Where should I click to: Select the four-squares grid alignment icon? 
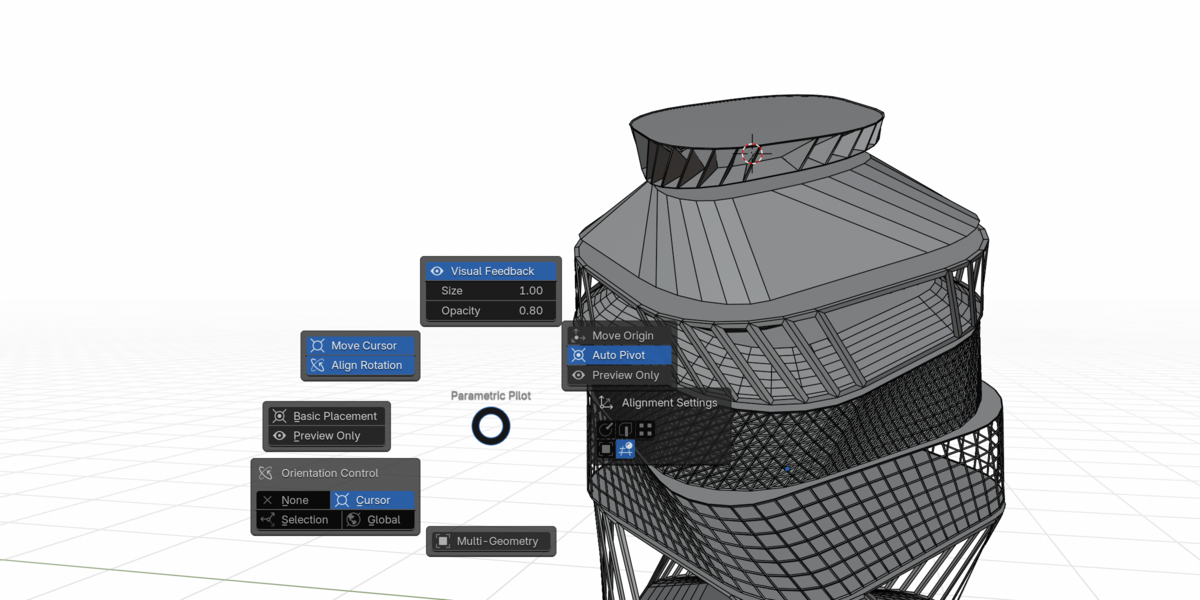[646, 430]
